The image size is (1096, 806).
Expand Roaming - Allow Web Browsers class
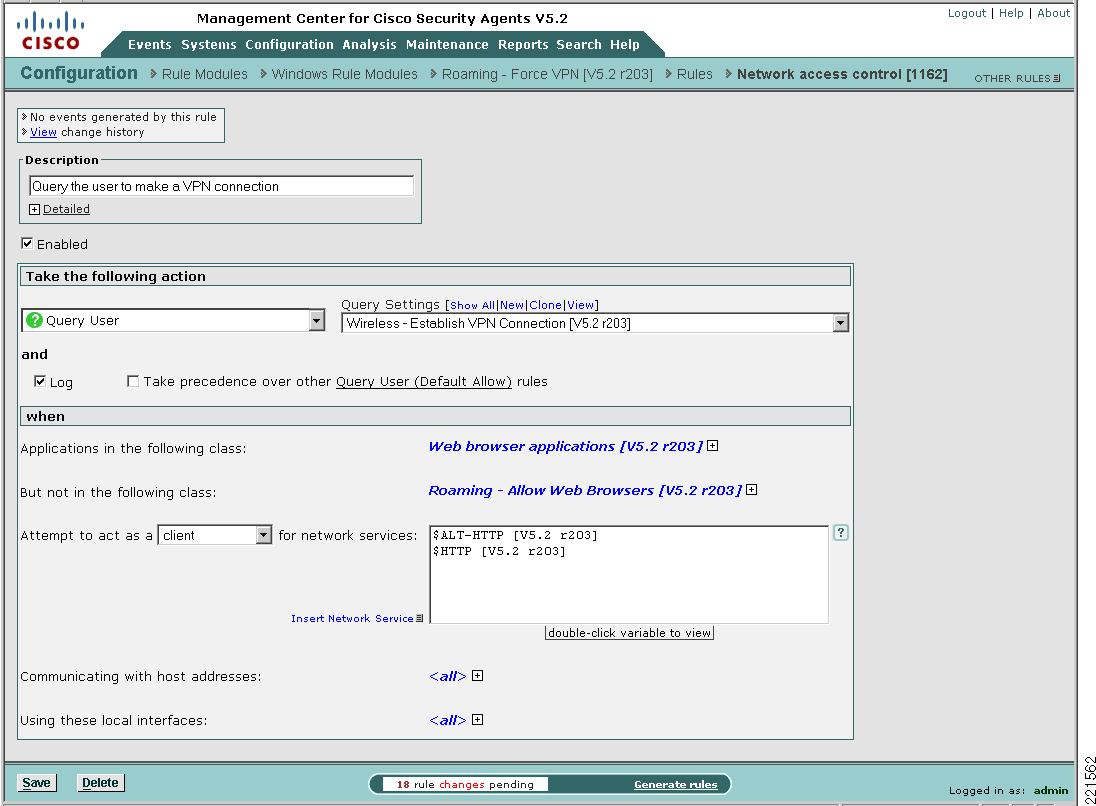click(x=751, y=490)
